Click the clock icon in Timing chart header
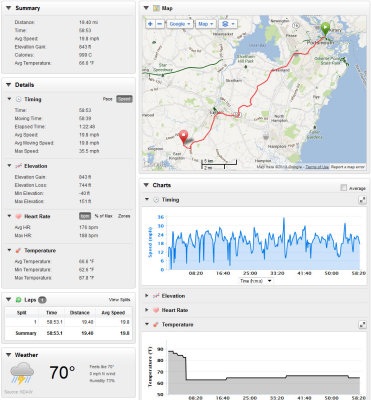 (x=156, y=200)
